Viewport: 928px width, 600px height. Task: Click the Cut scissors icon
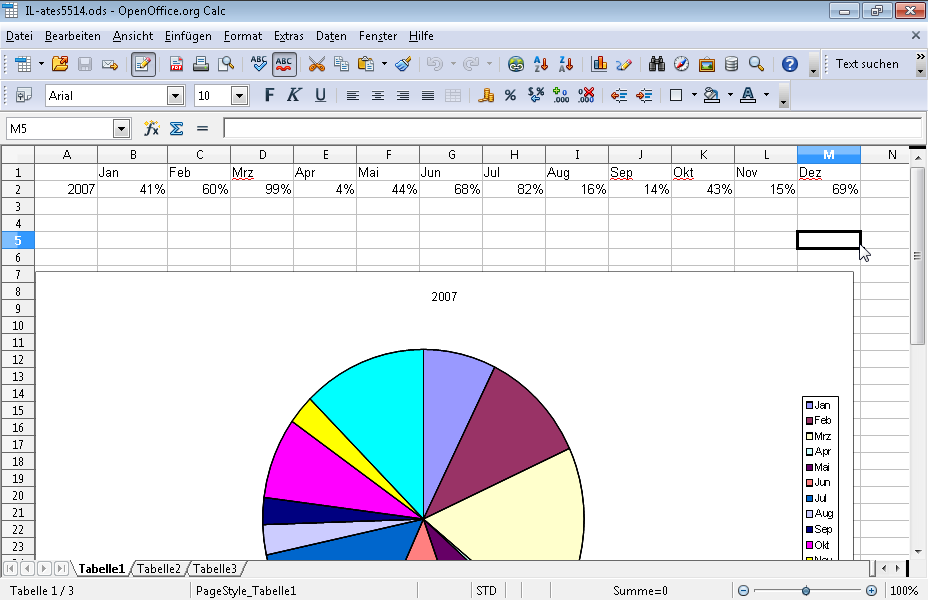pos(317,64)
